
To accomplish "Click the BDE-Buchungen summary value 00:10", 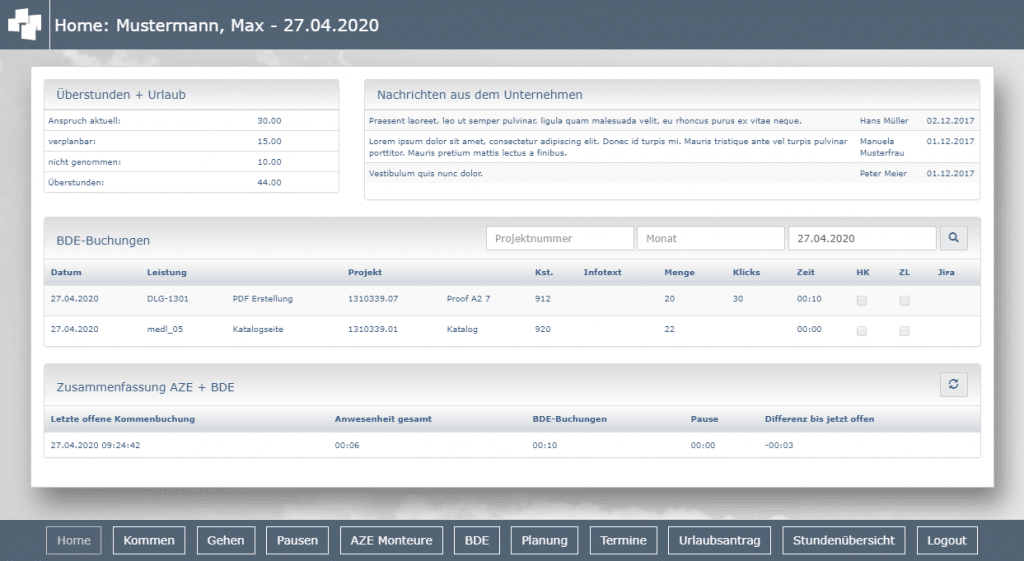I will click(x=545, y=445).
